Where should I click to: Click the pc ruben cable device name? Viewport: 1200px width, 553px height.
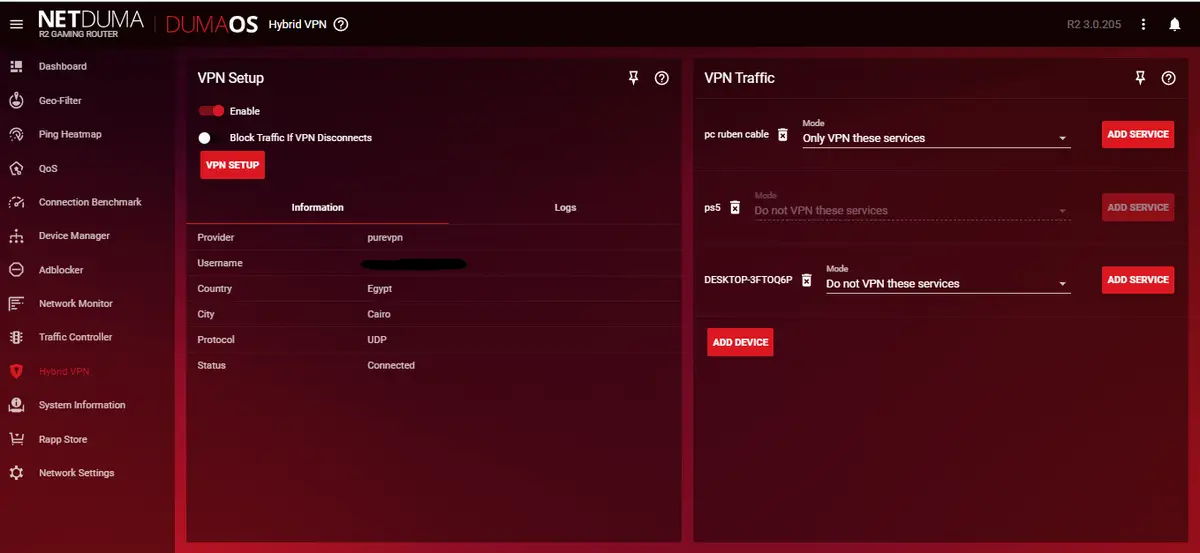pos(737,134)
